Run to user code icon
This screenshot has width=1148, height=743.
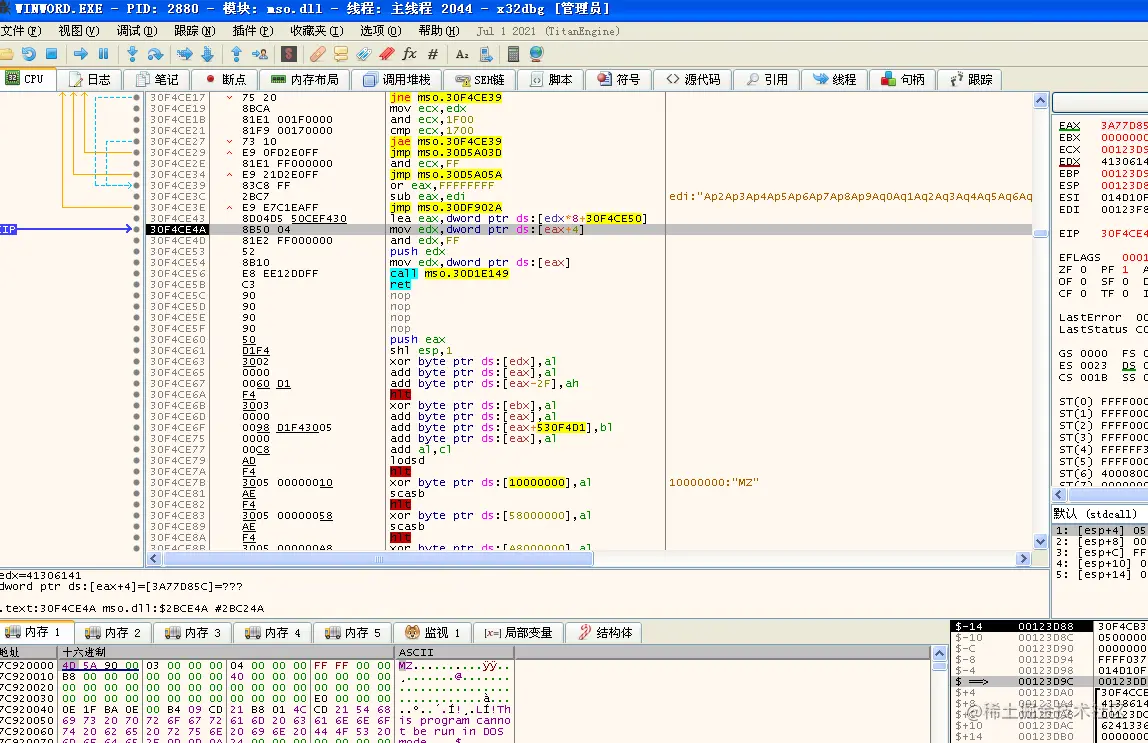[x=259, y=53]
